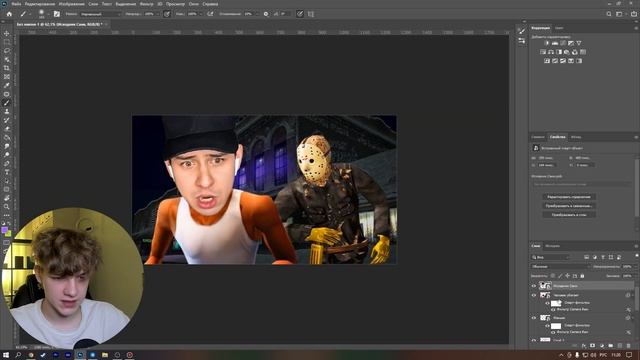This screenshot has height=360, width=640.
Task: Toggle Lock all padlock in Layers panel
Action: [x=582, y=276]
